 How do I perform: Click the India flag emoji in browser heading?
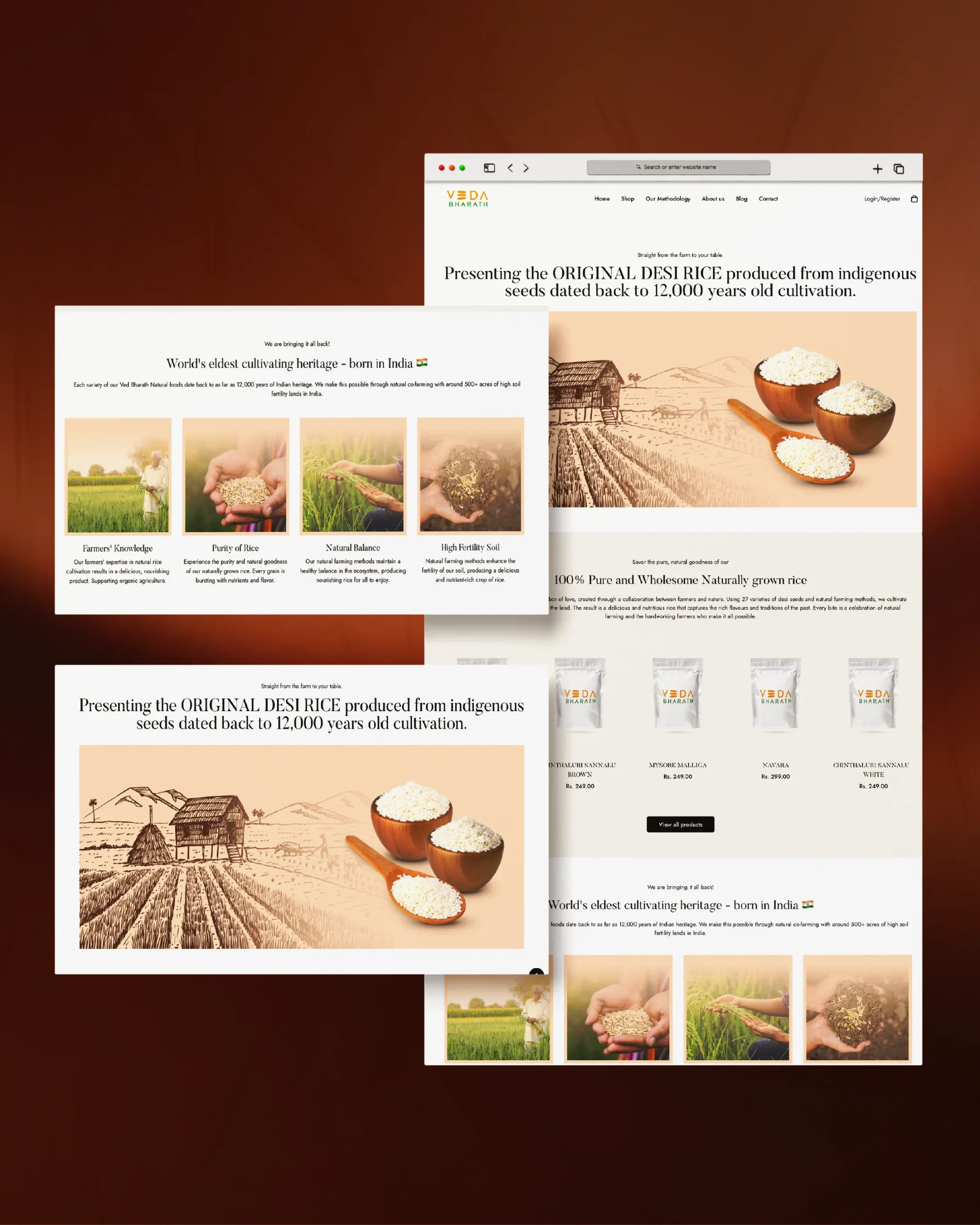(x=808, y=904)
